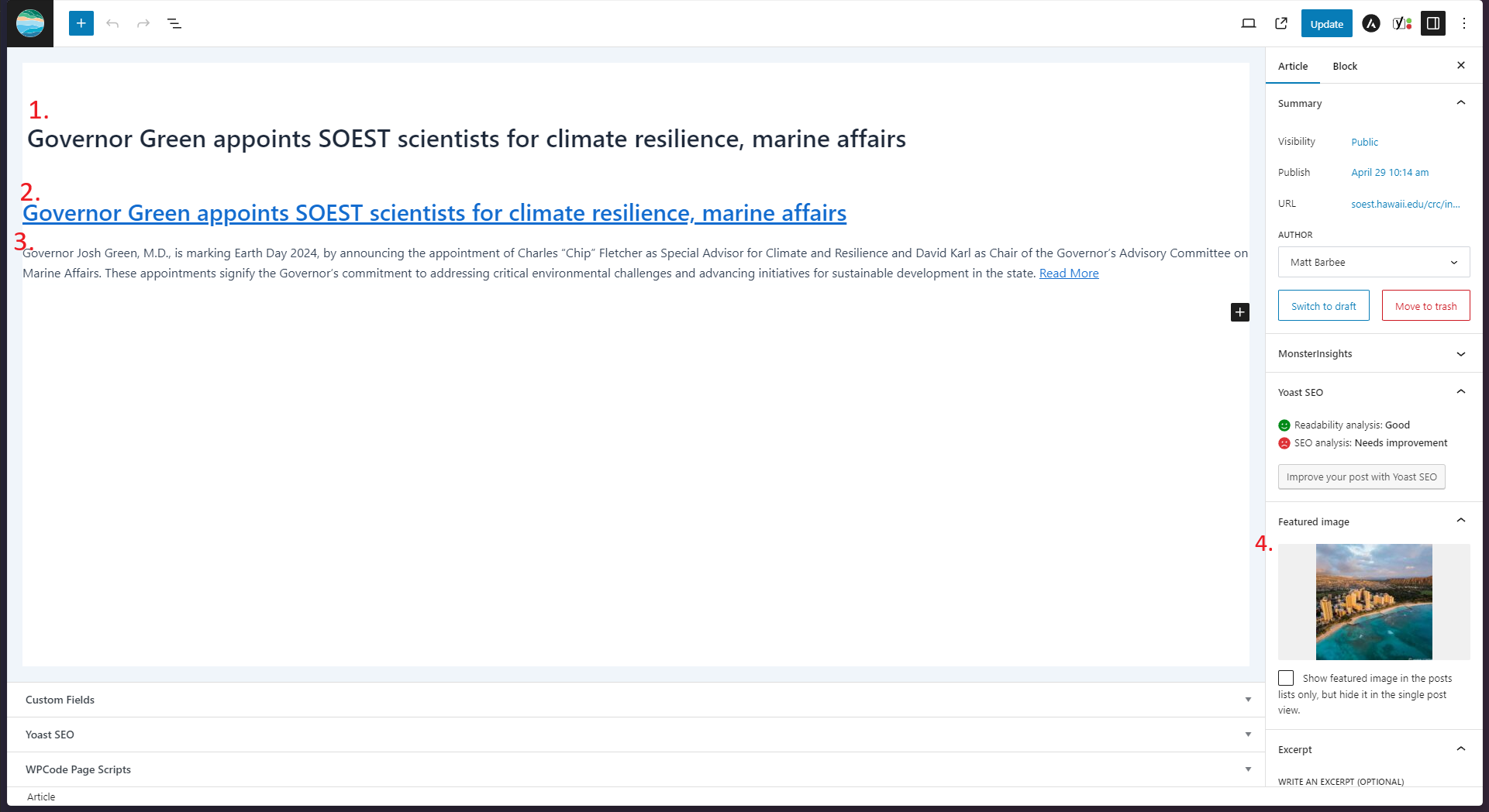The width and height of the screenshot is (1489, 812).
Task: Open the Yoast SEO toolbar icon
Action: click(x=1402, y=23)
